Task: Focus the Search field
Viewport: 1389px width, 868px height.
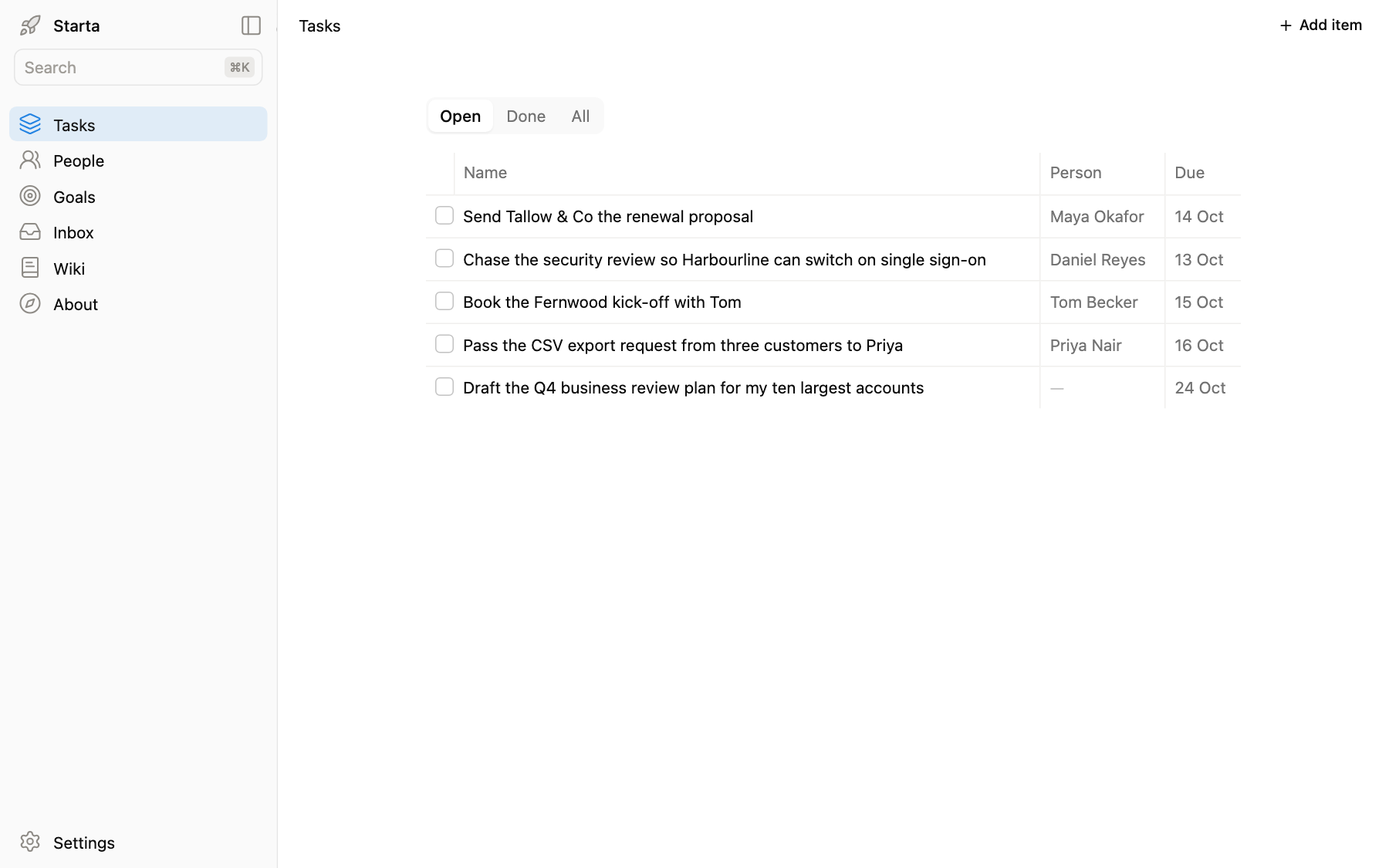Action: click(138, 67)
